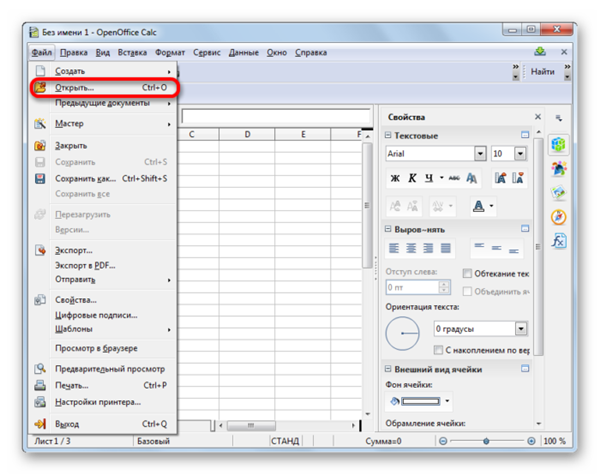The height and width of the screenshot is (475, 600).
Task: Open the font size 10 dropdown
Action: tap(520, 153)
